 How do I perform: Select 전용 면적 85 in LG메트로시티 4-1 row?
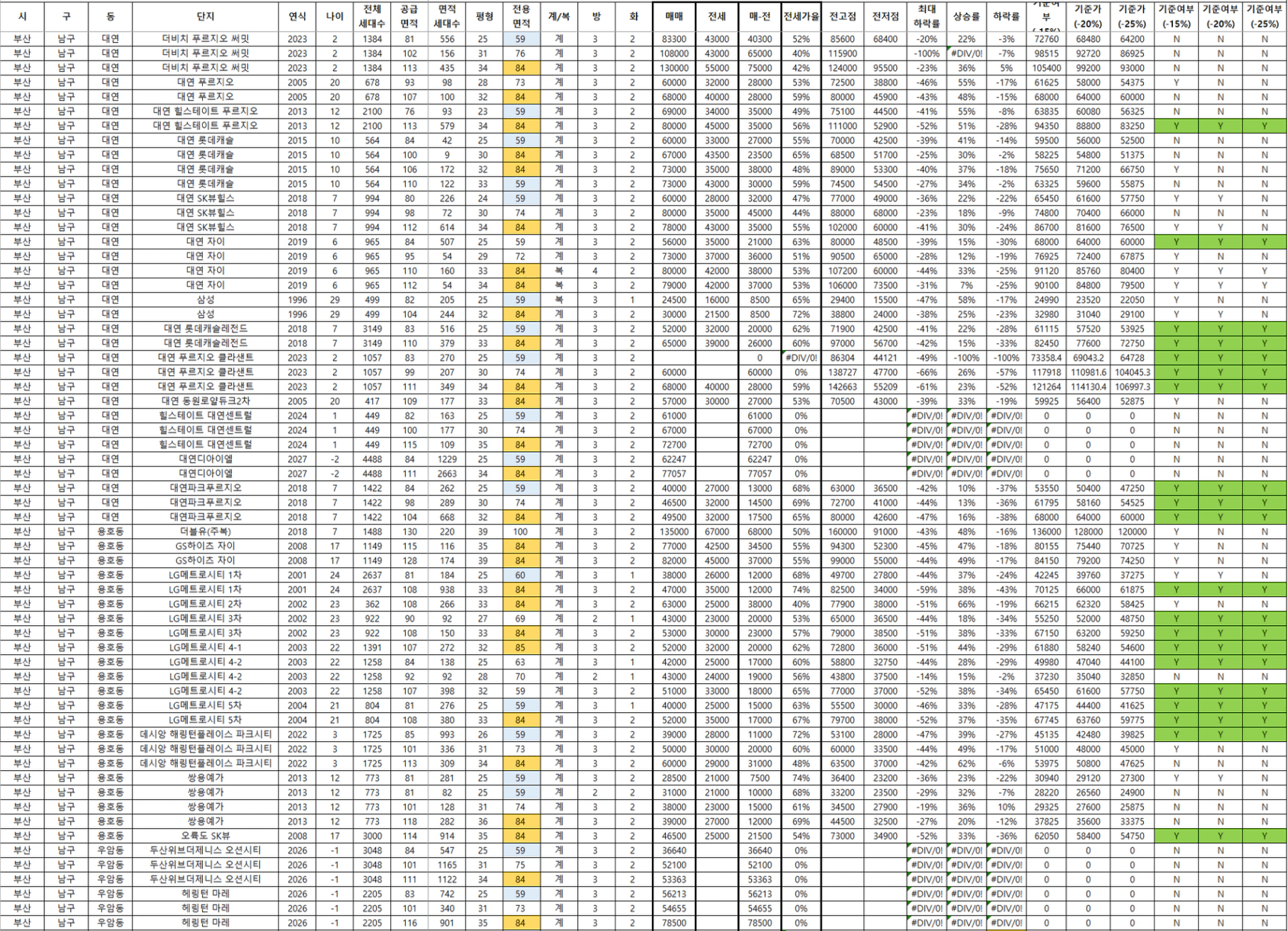(x=521, y=647)
